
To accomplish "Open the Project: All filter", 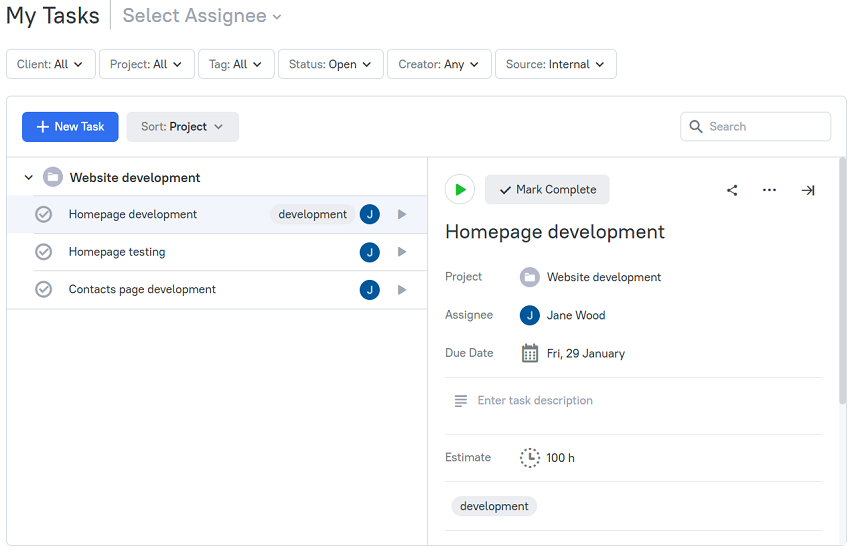I will (x=147, y=64).
